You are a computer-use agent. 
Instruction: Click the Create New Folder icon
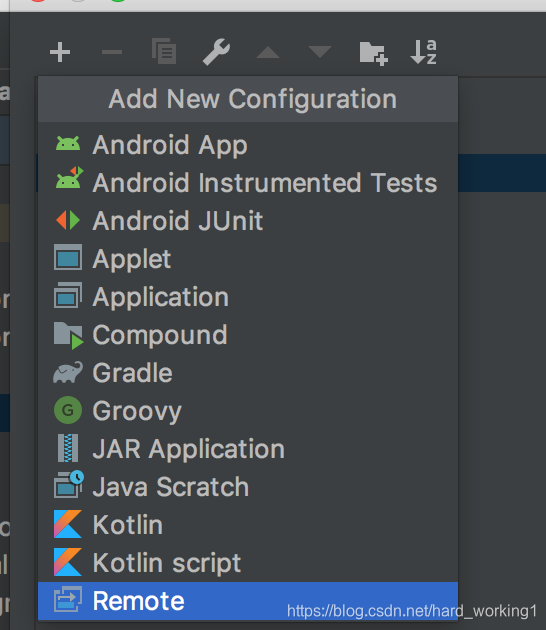click(x=373, y=53)
